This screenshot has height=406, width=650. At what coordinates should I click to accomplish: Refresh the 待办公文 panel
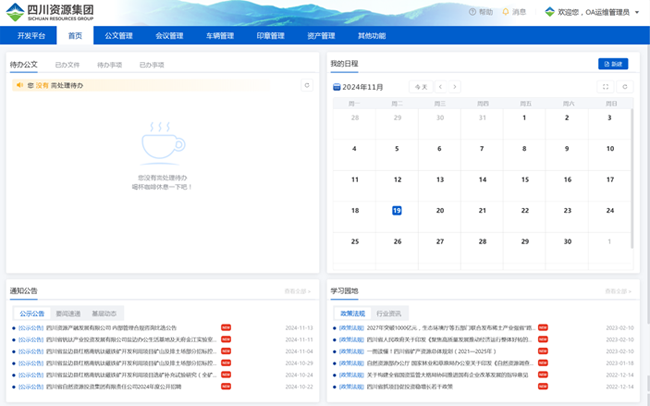pyautogui.click(x=307, y=86)
